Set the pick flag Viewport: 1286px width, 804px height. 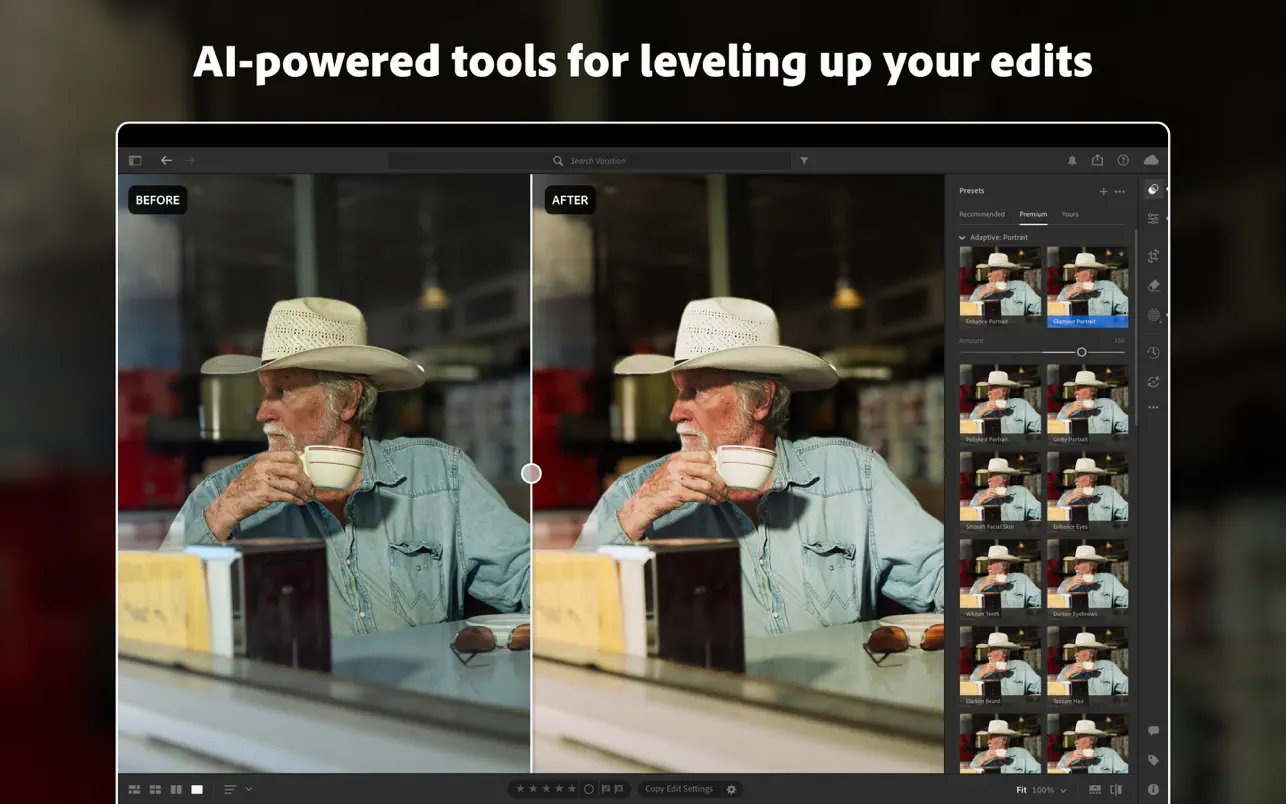click(606, 789)
